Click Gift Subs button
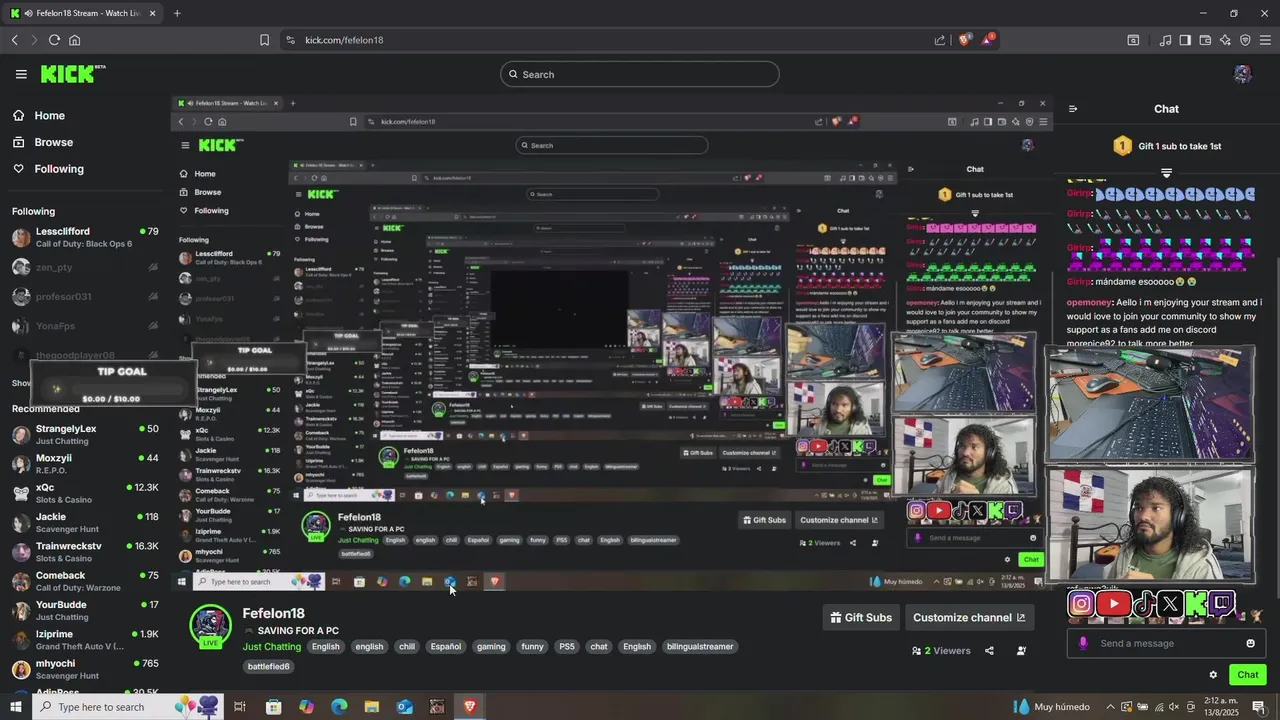This screenshot has width=1280, height=720. point(862,617)
